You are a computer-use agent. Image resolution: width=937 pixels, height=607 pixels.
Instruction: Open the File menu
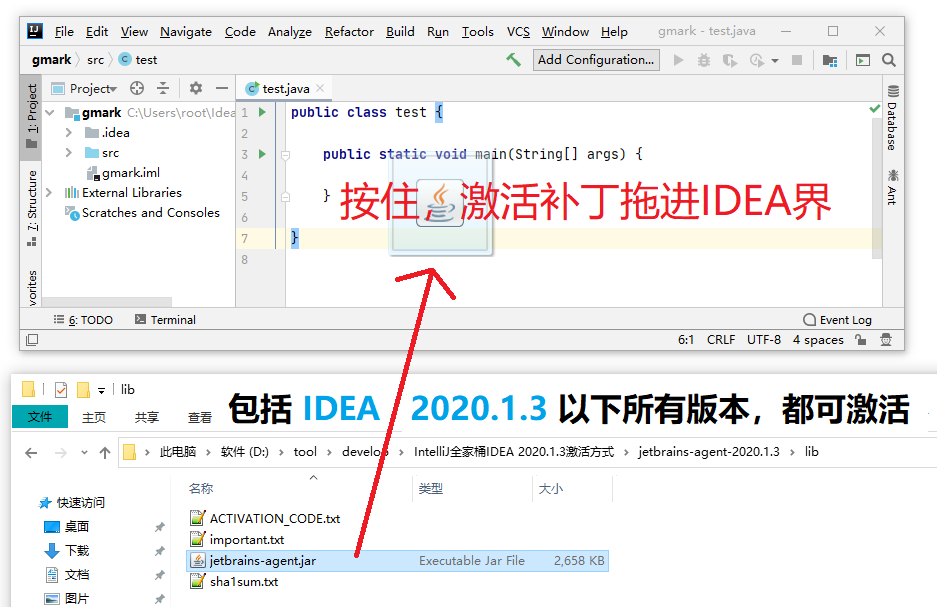64,32
